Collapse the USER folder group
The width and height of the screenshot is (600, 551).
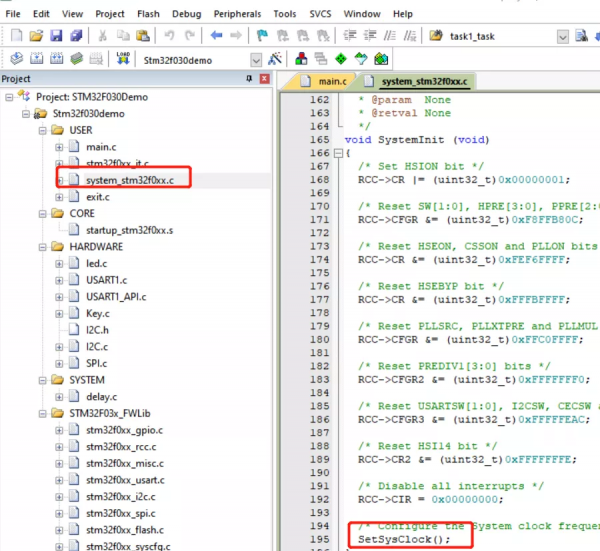[x=41, y=131]
